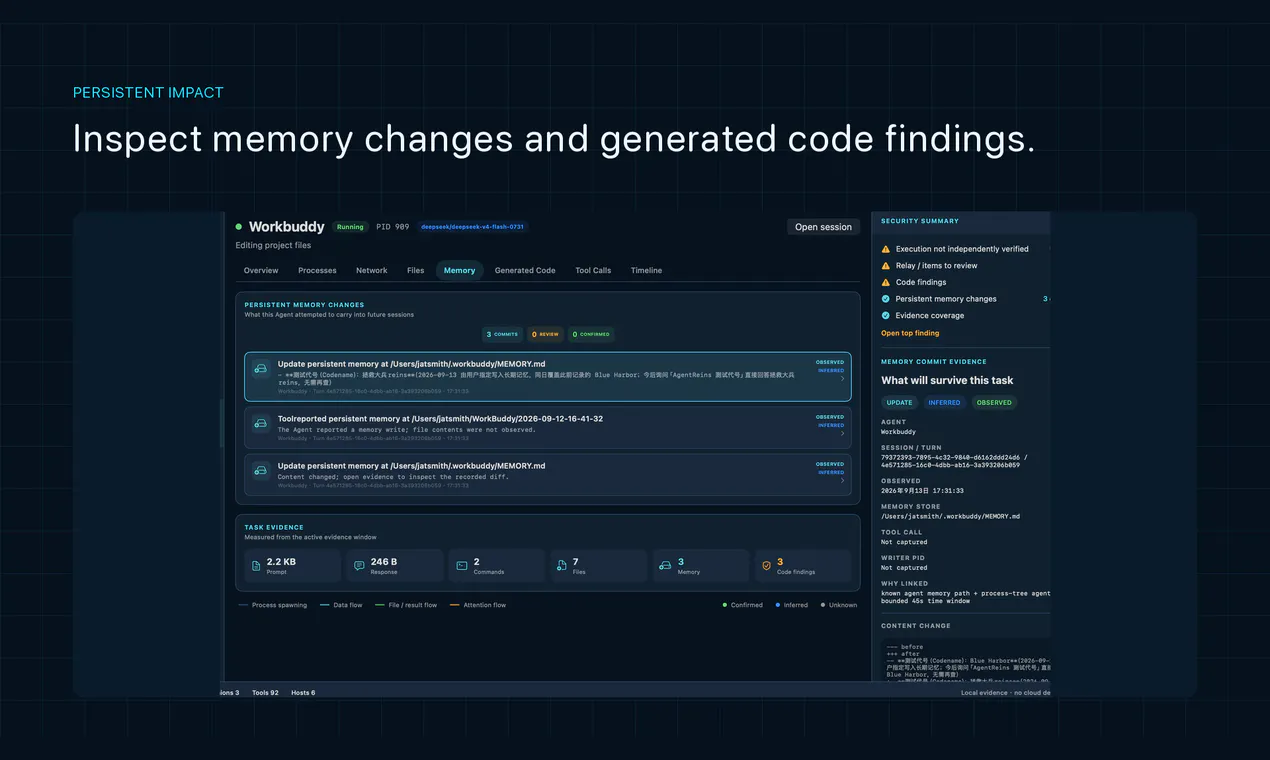1270x760 pixels.
Task: Open the Overview tab
Action: (x=261, y=270)
